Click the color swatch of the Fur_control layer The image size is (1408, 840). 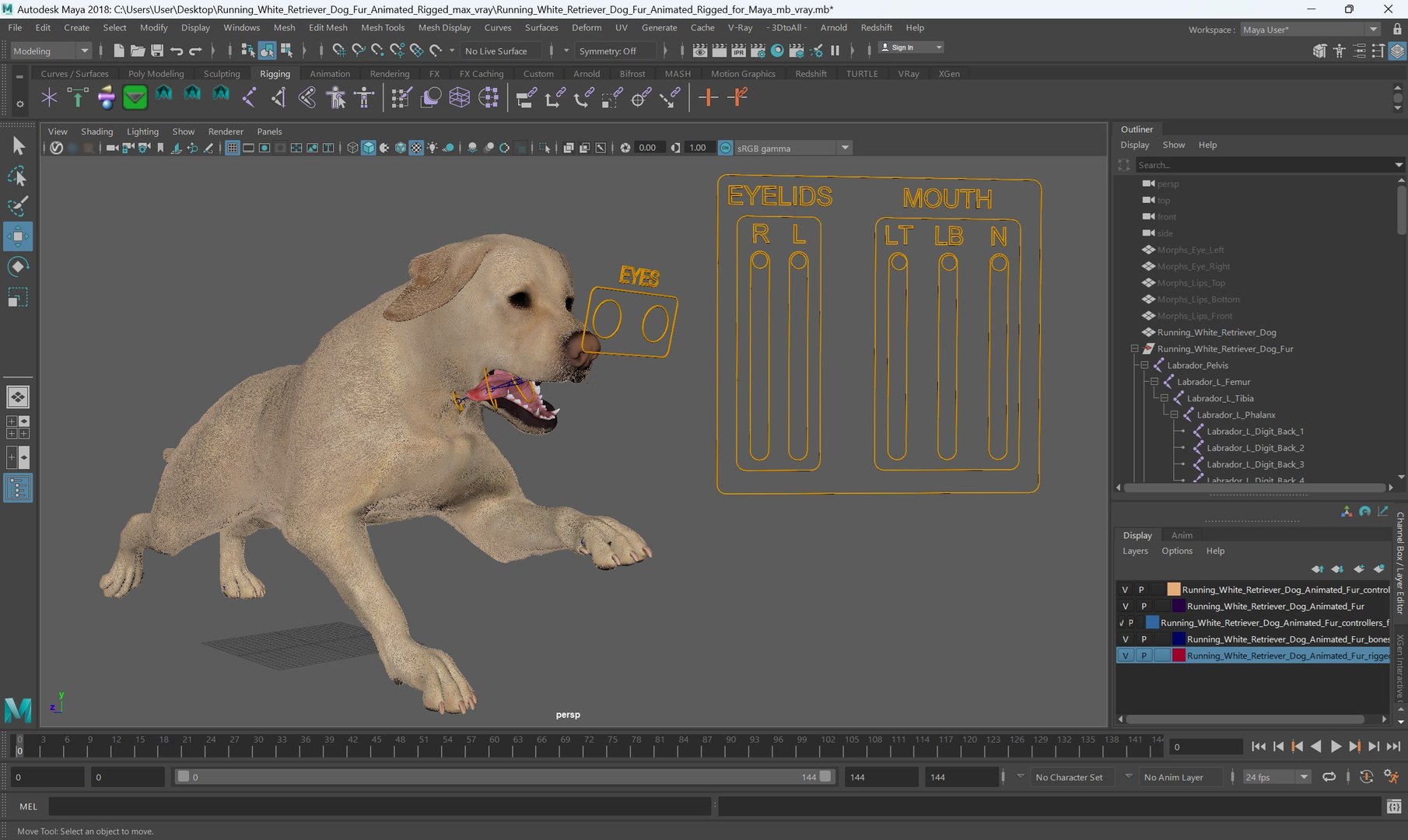pyautogui.click(x=1173, y=590)
